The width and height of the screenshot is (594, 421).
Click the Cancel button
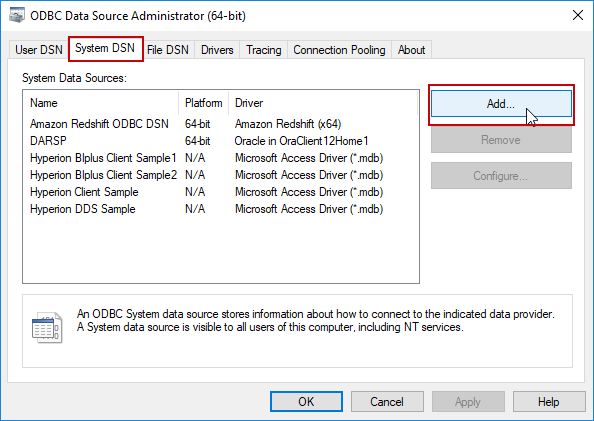387,401
